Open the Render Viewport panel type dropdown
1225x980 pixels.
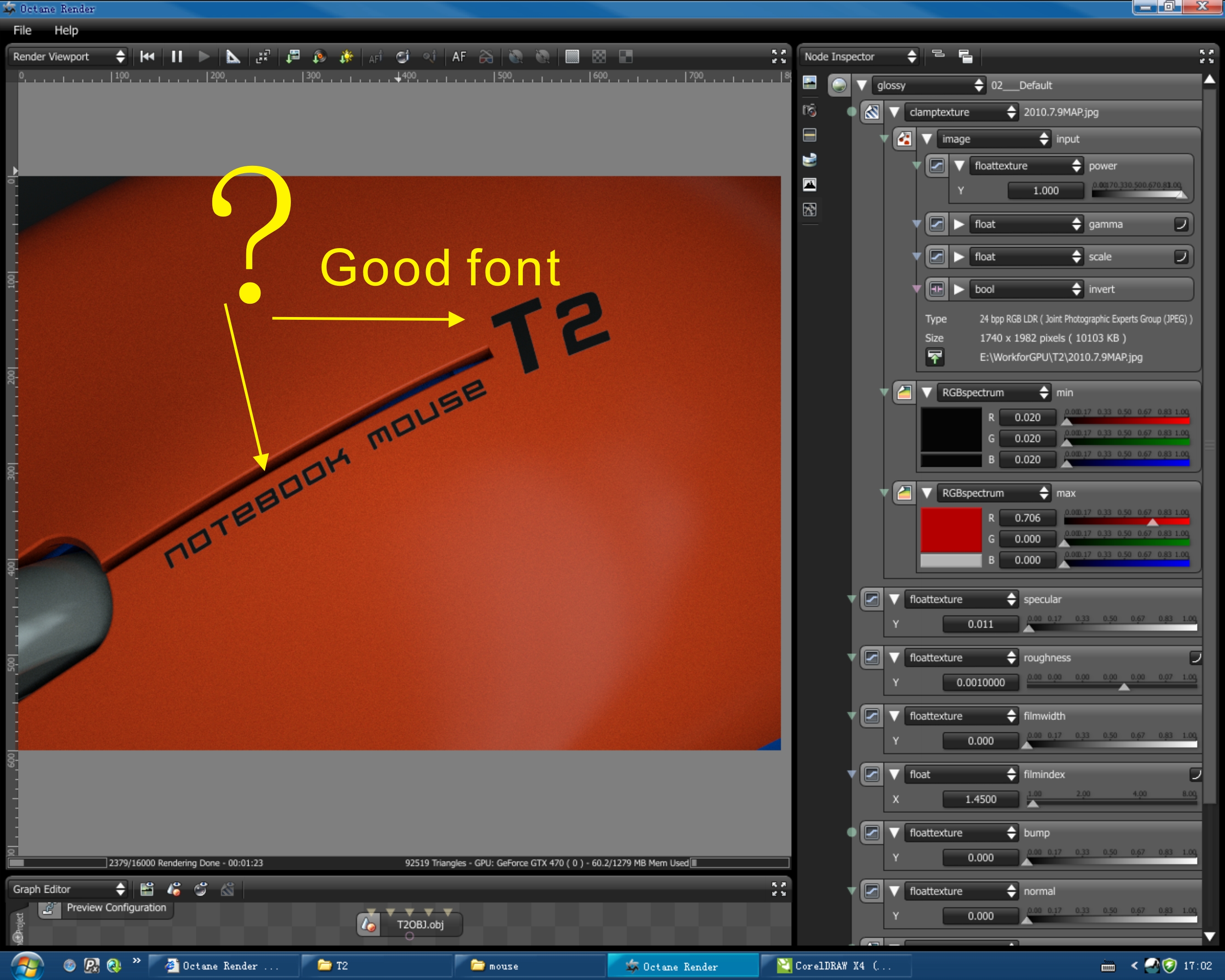(68, 56)
